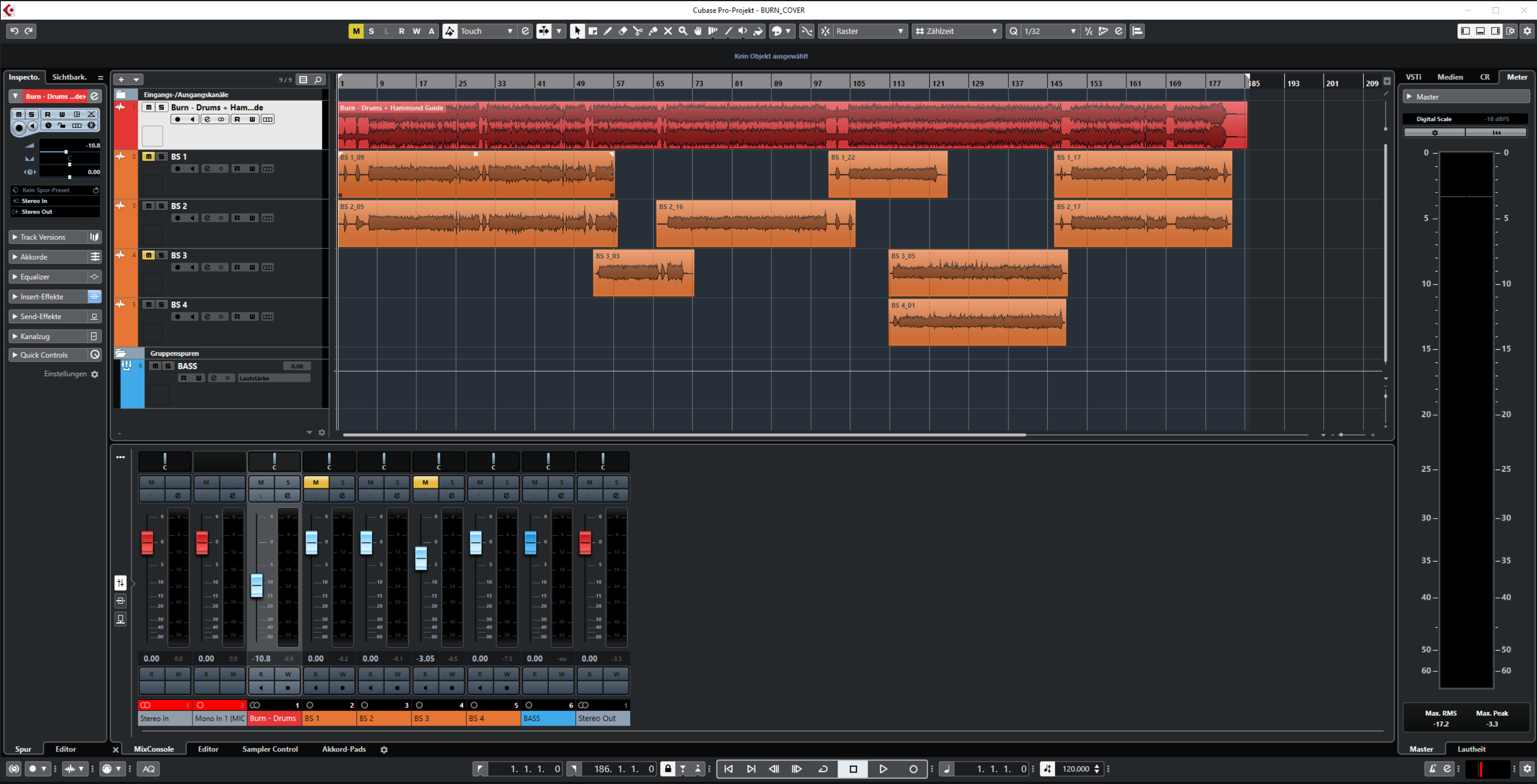1537x784 pixels.
Task: Toggle global Mute button in toolbar
Action: pos(356,31)
